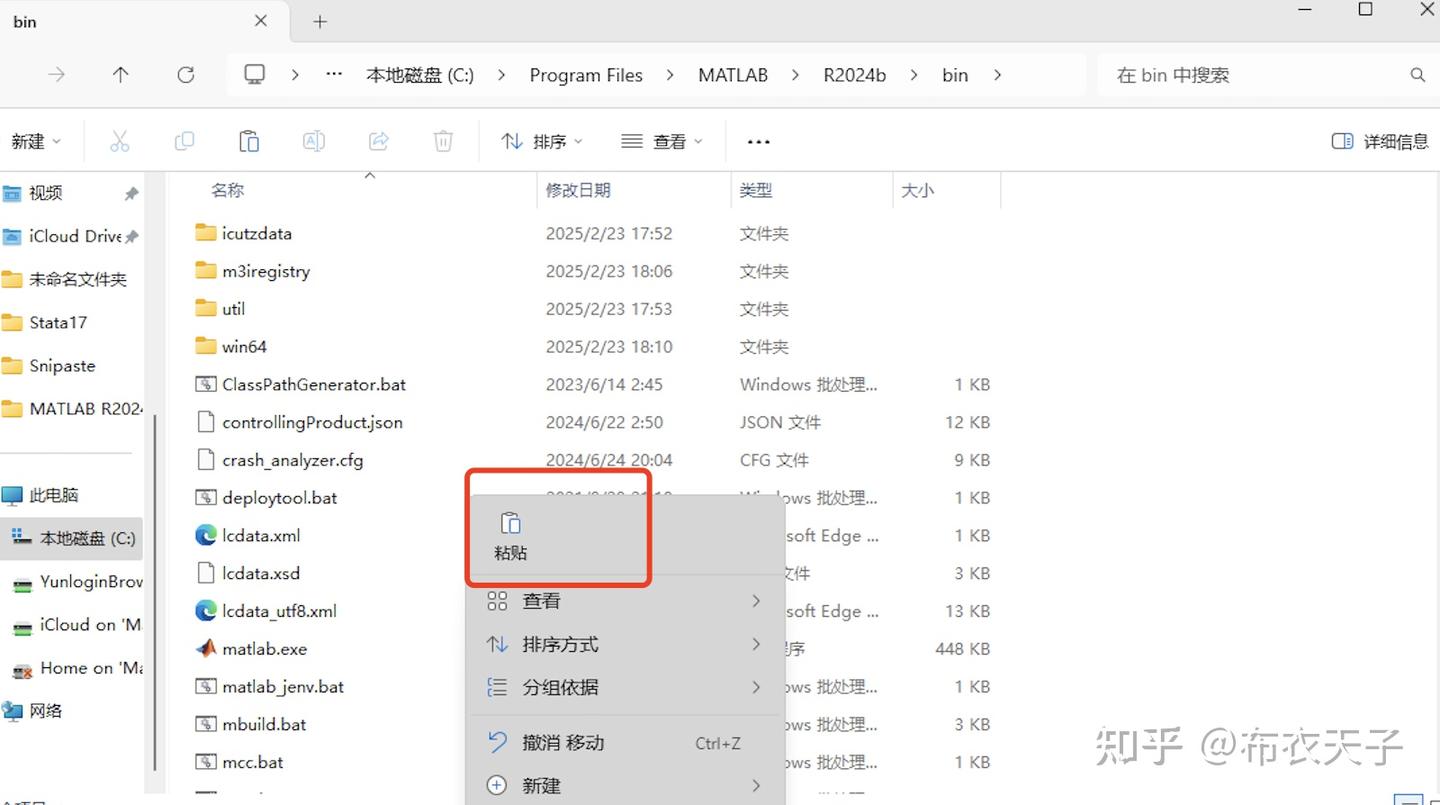Screen dimensions: 1440x805
Task: Click the Delete toolbar icon
Action: (443, 141)
